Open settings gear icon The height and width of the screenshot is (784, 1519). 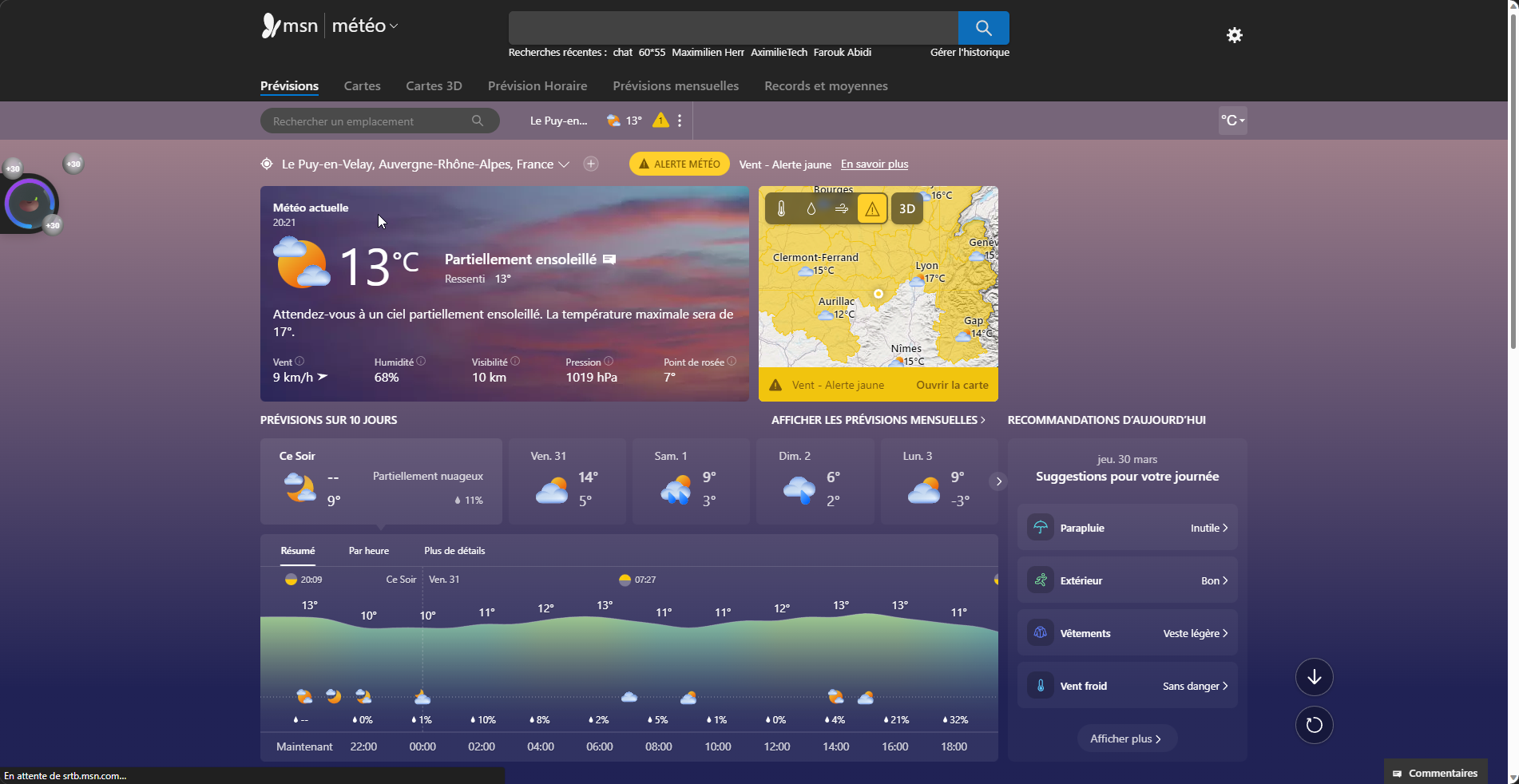tap(1234, 35)
